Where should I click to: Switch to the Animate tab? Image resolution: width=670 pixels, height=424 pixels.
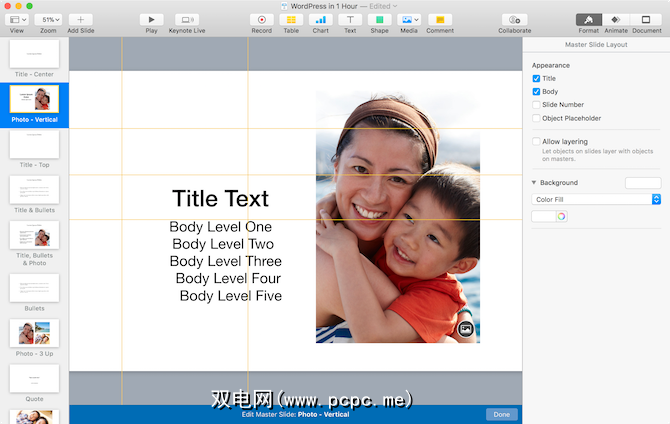coord(616,19)
